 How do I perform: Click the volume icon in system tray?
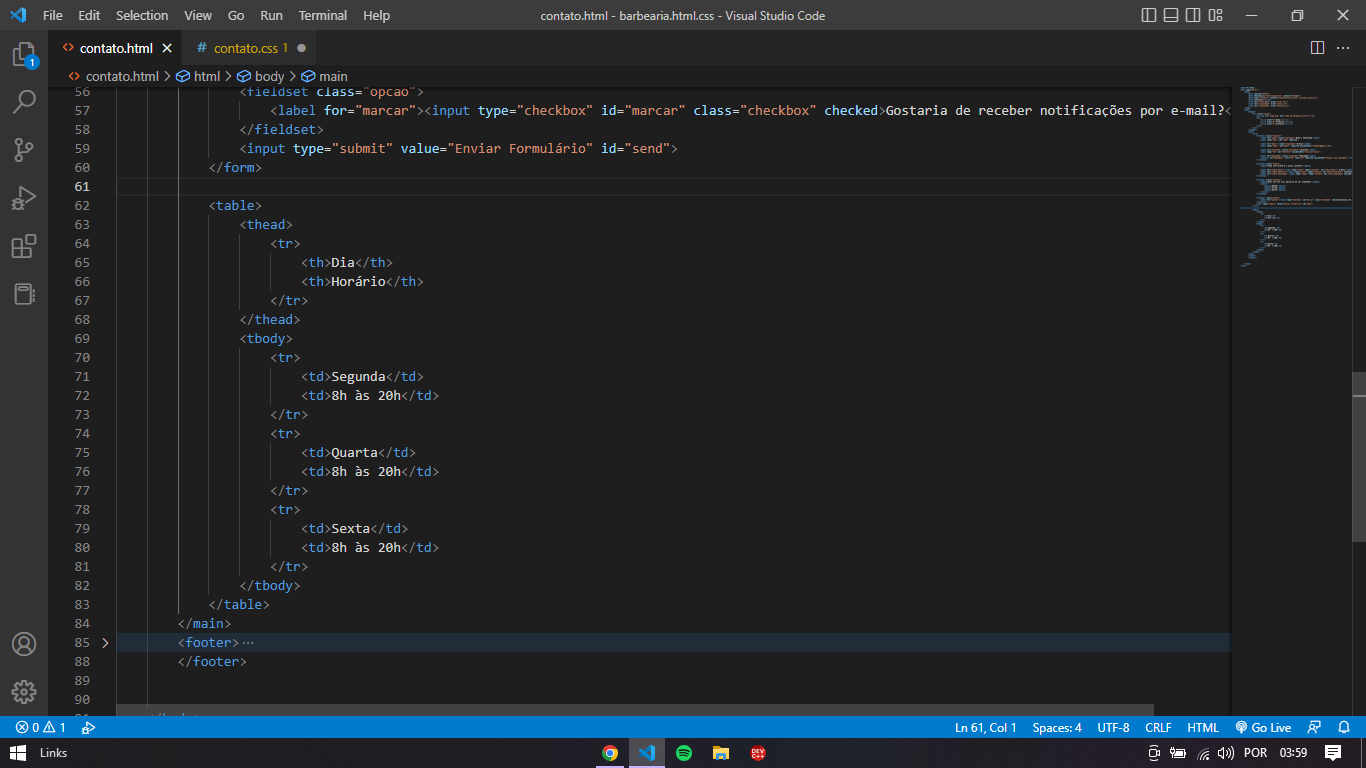1225,753
